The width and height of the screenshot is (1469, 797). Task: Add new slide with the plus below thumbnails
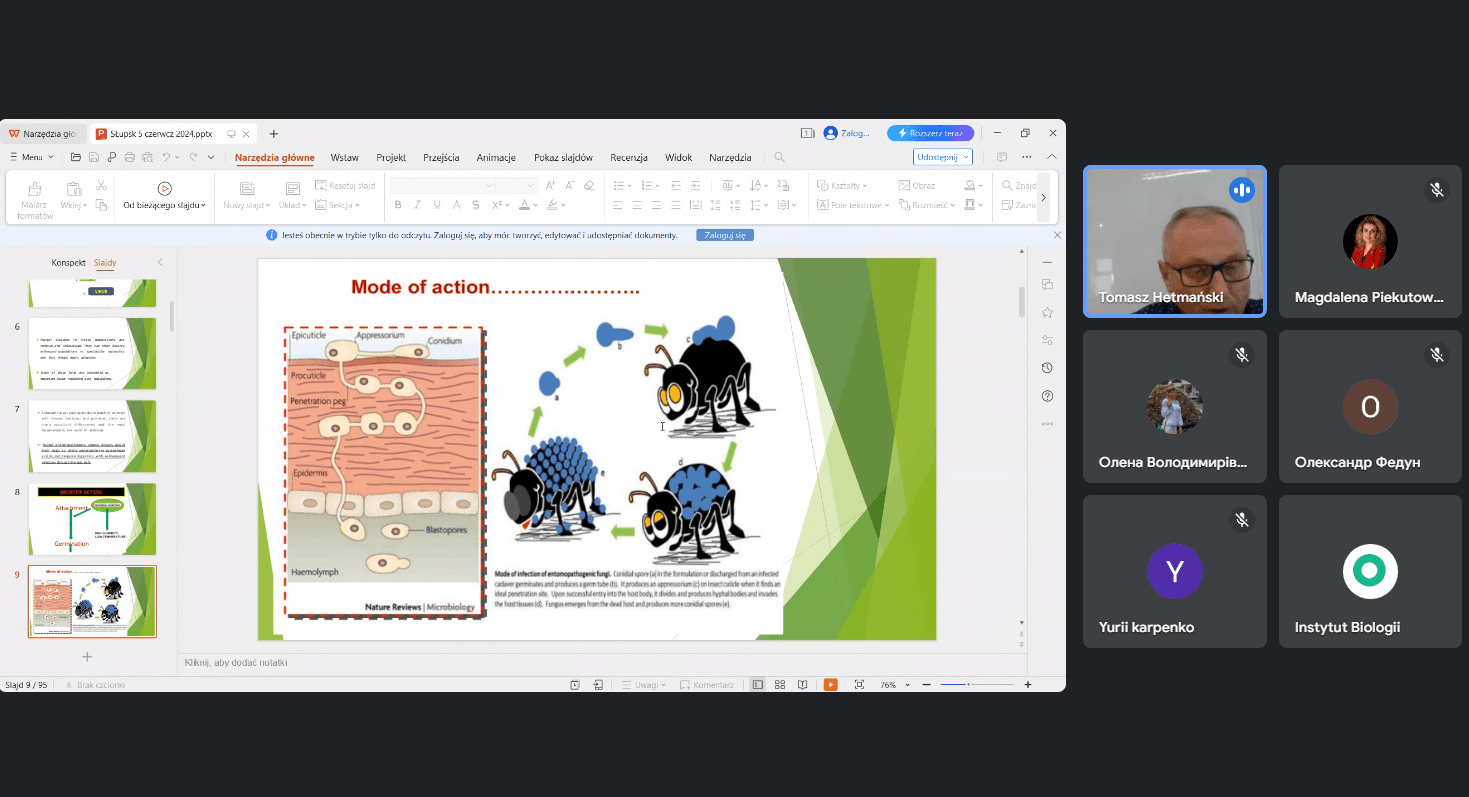87,657
